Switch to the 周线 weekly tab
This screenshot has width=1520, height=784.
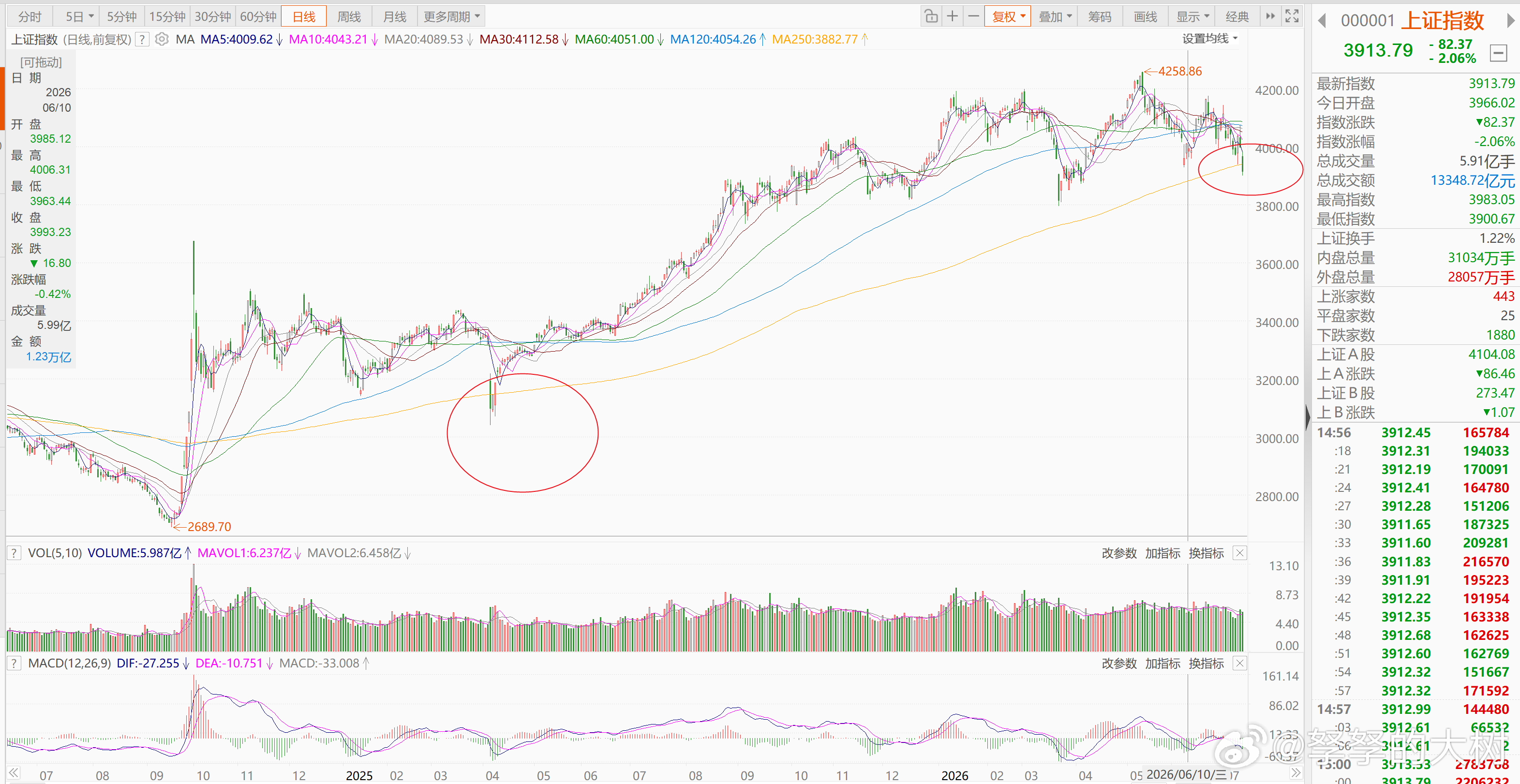click(349, 16)
